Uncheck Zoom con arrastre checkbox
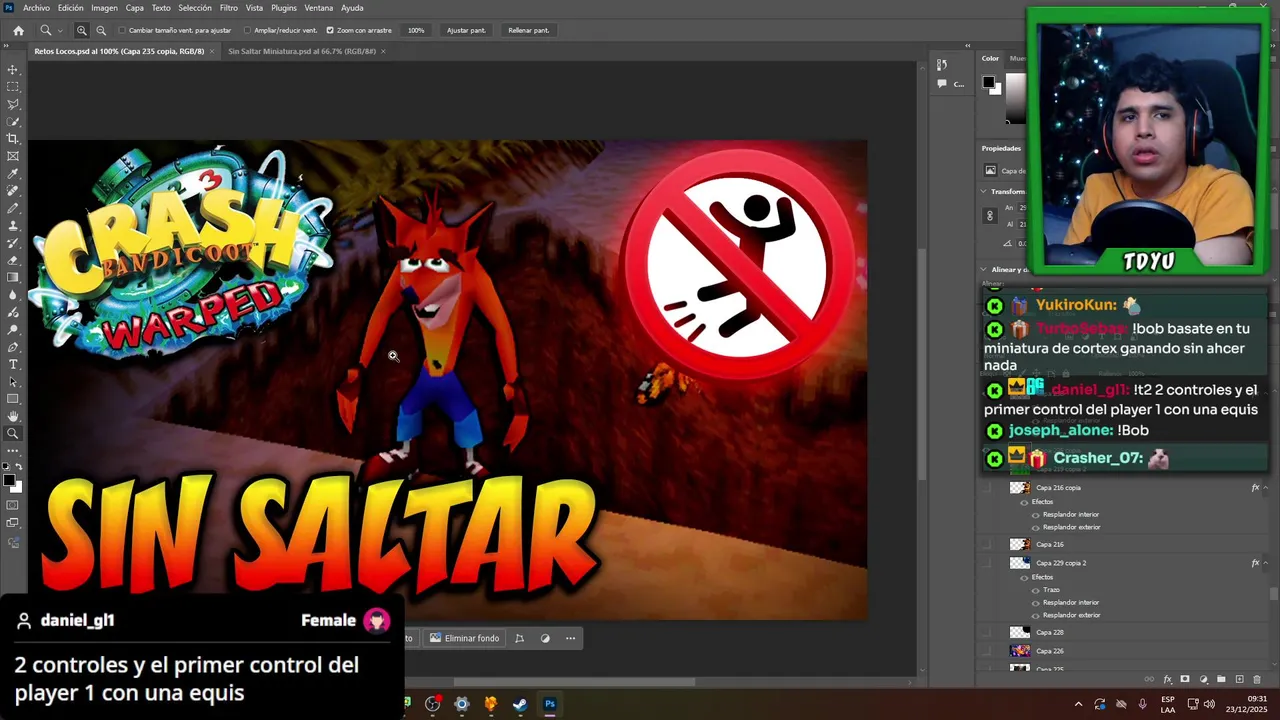Viewport: 1280px width, 720px height. (330, 30)
